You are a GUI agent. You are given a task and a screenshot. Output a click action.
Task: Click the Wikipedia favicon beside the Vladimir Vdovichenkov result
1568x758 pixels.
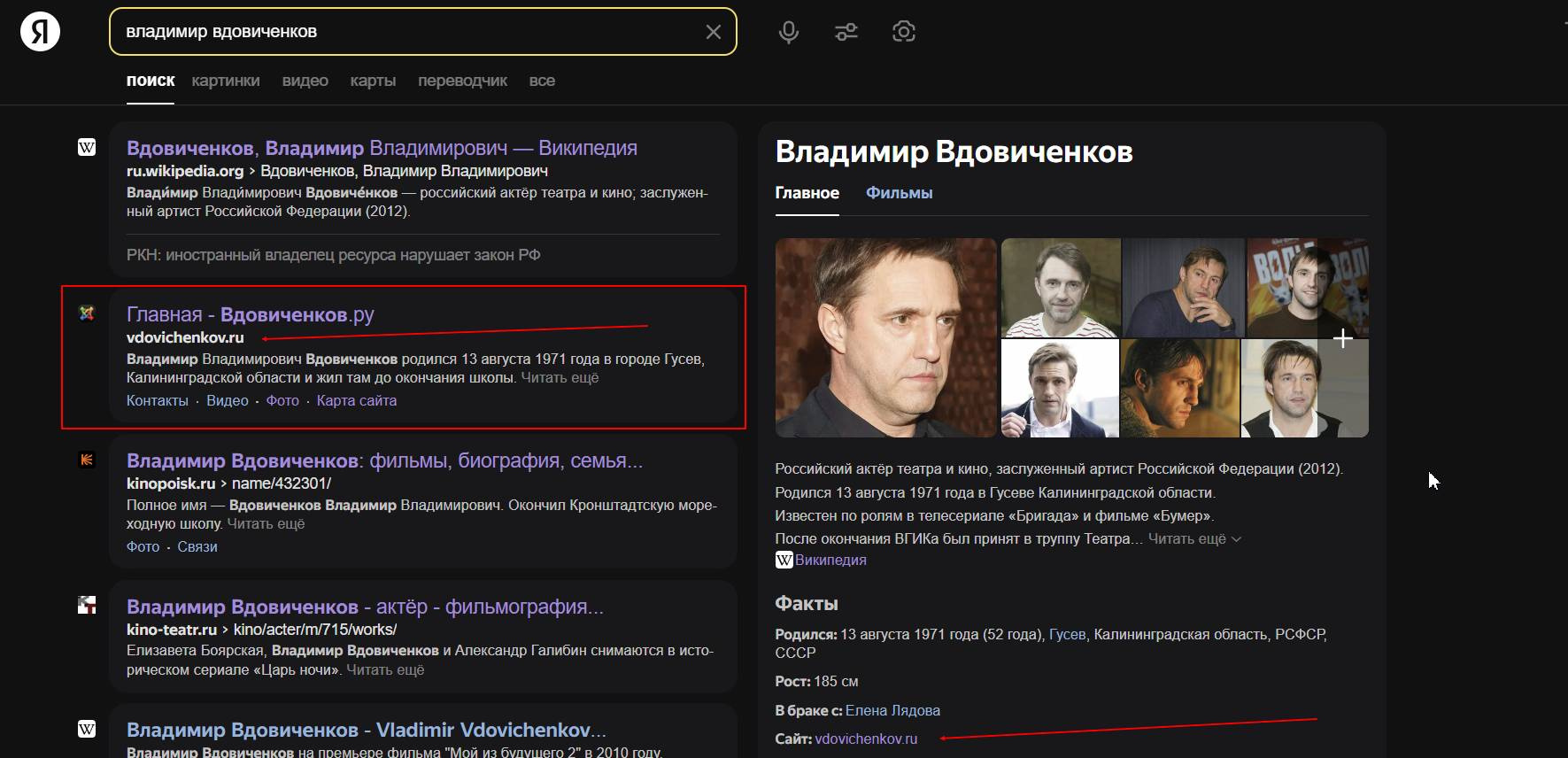[x=87, y=729]
